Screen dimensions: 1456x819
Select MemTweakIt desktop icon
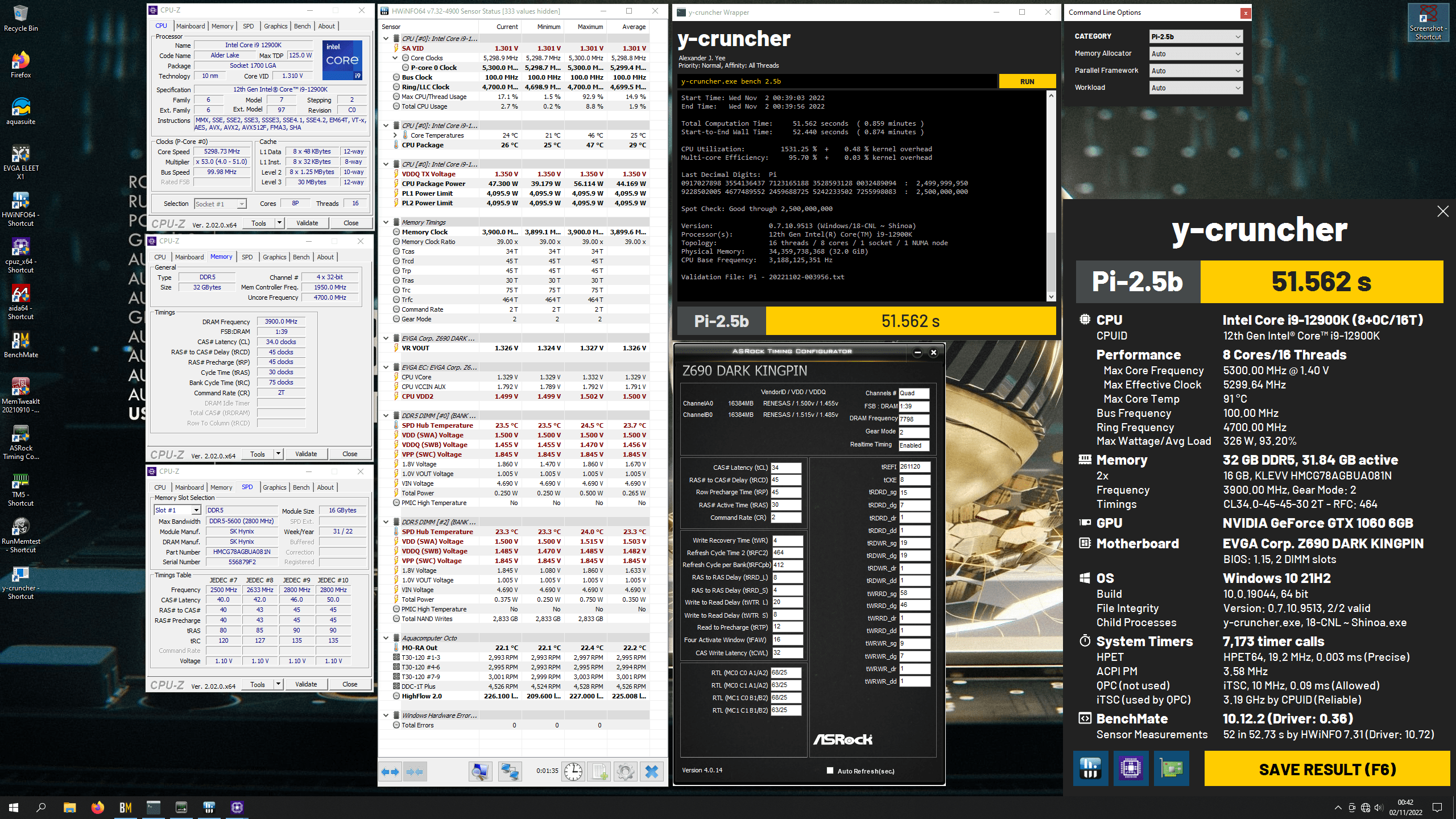point(20,396)
